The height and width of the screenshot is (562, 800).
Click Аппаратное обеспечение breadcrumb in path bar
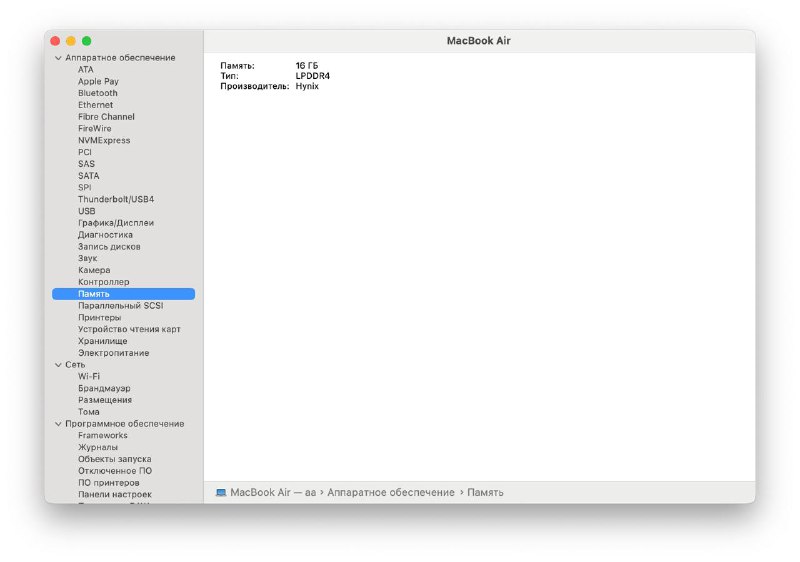pos(391,493)
